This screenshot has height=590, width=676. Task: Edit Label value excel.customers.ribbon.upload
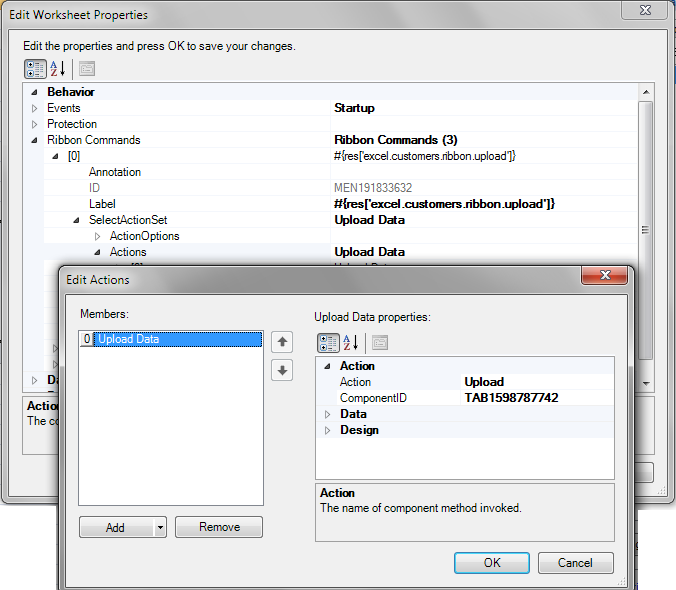444,204
